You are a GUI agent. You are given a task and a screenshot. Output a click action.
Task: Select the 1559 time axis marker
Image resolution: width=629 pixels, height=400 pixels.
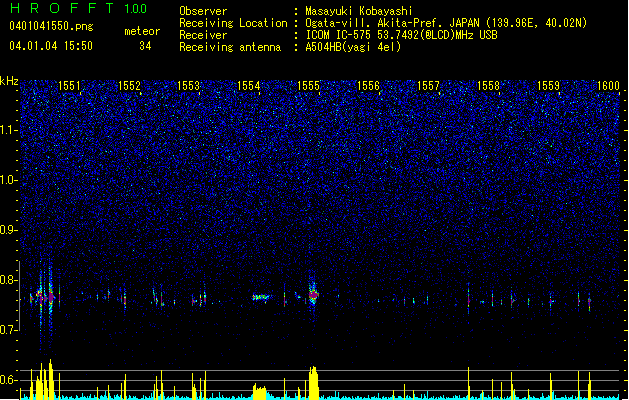tap(548, 86)
